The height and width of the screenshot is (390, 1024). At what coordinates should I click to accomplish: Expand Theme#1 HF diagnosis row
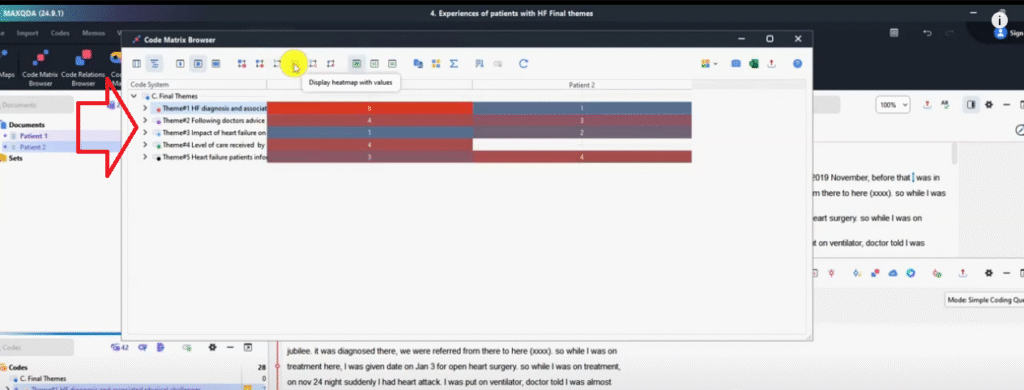(x=145, y=108)
